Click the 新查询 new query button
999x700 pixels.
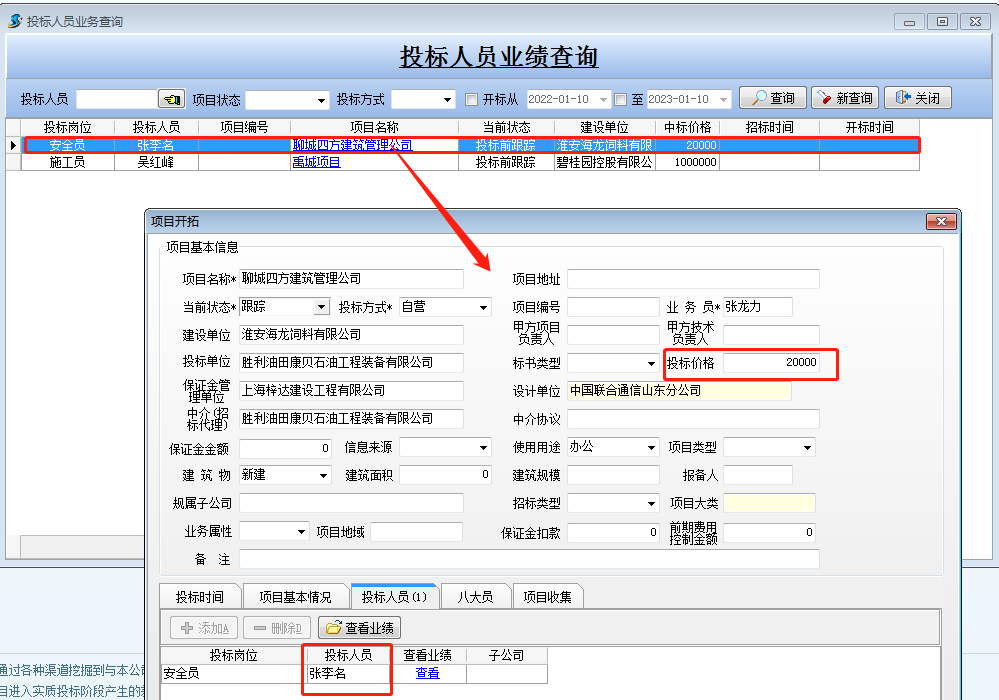[x=845, y=98]
